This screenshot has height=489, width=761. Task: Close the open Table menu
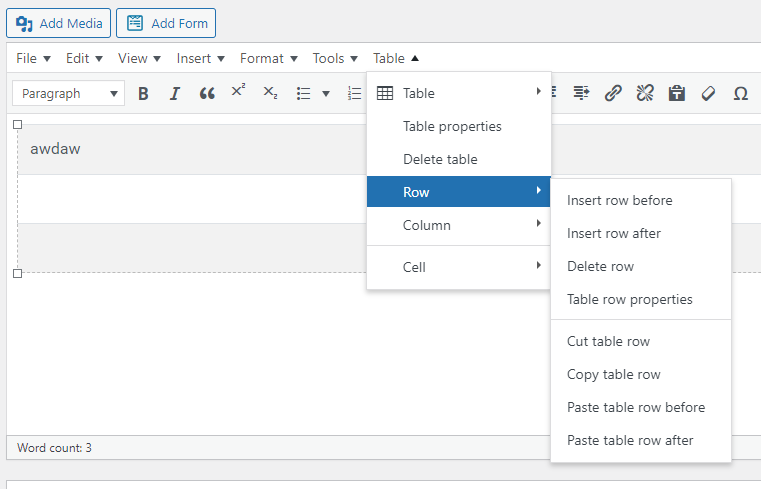pos(396,58)
